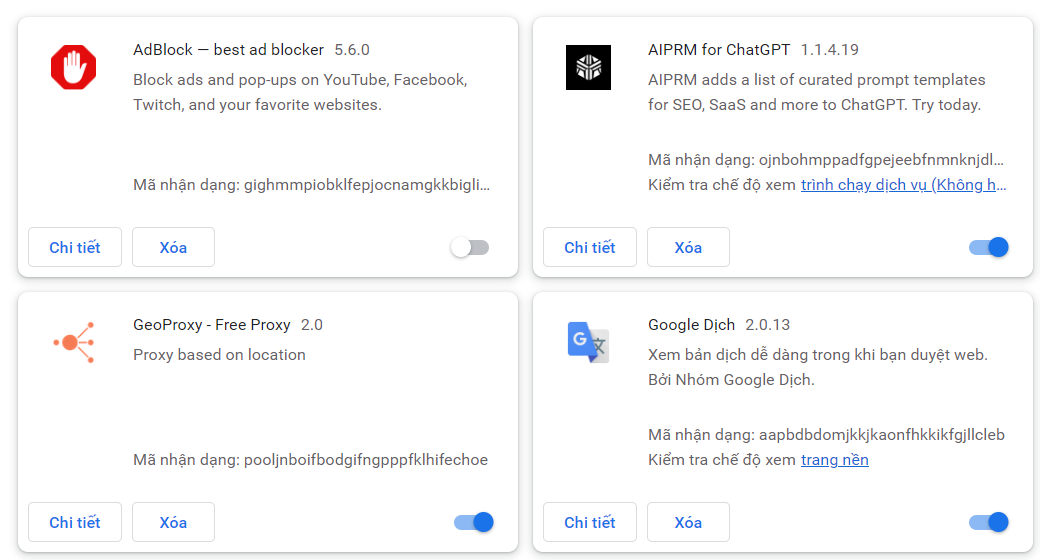1040x560 pixels.
Task: Click Google Dịch version '2.0.13'
Action: point(767,324)
